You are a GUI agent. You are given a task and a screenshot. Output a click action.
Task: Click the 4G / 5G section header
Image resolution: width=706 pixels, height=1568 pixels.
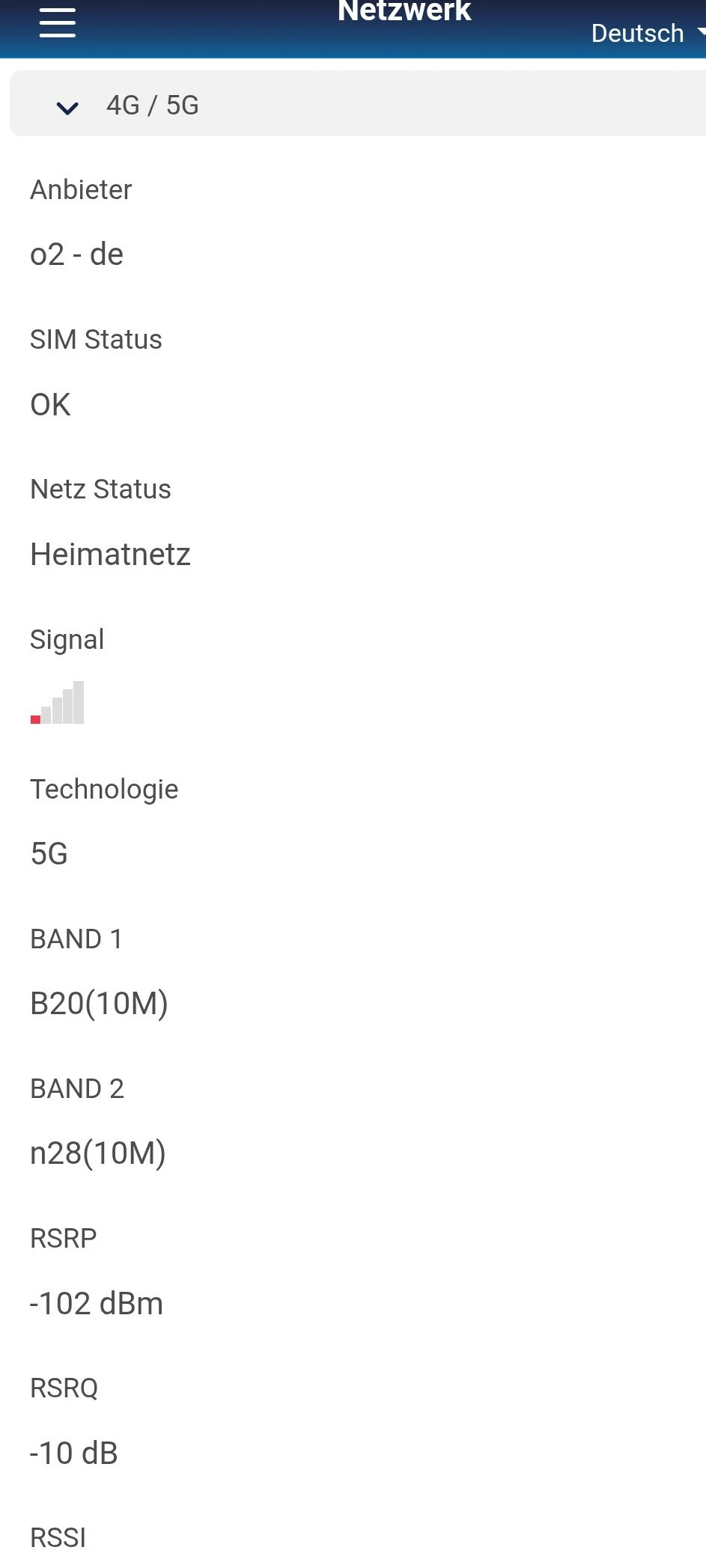point(153,106)
